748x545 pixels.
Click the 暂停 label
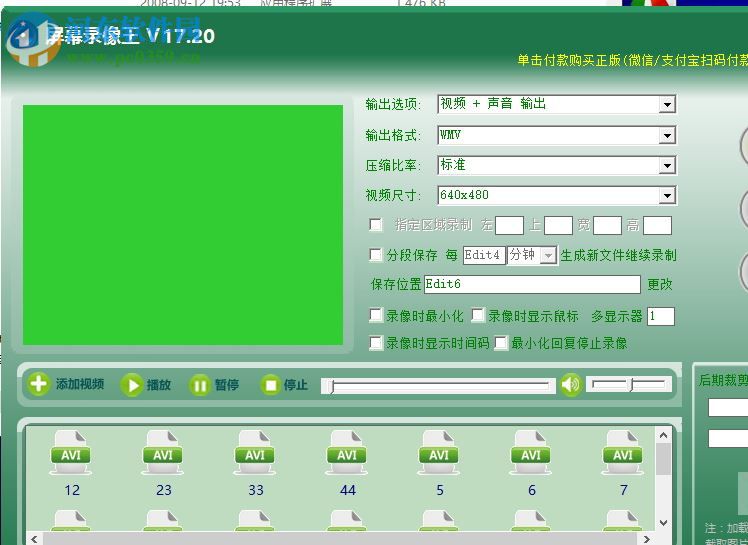[x=227, y=385]
